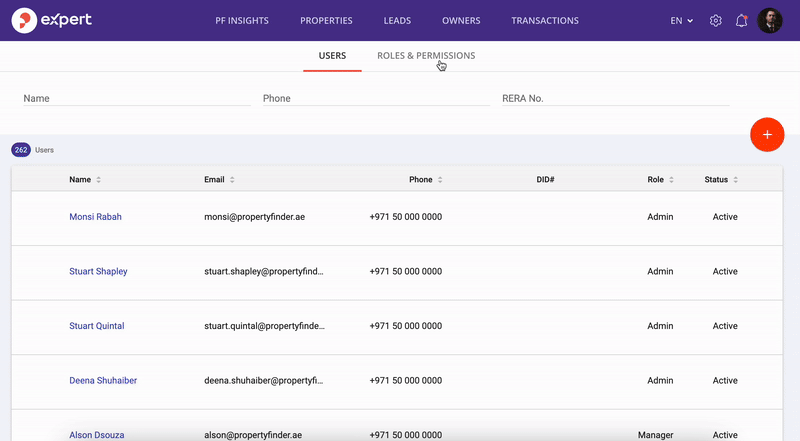Switch to the ROLES & PERMISSIONS tab
Viewport: 800px width, 441px height.
(426, 56)
